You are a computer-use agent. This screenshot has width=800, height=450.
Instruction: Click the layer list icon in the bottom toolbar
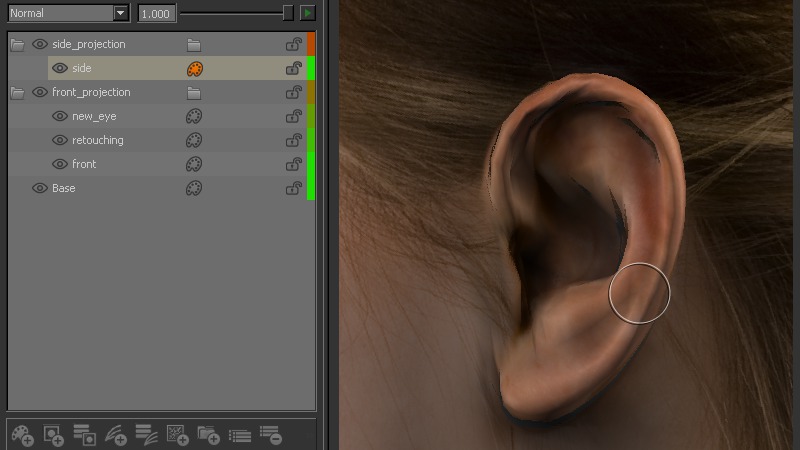[x=240, y=436]
